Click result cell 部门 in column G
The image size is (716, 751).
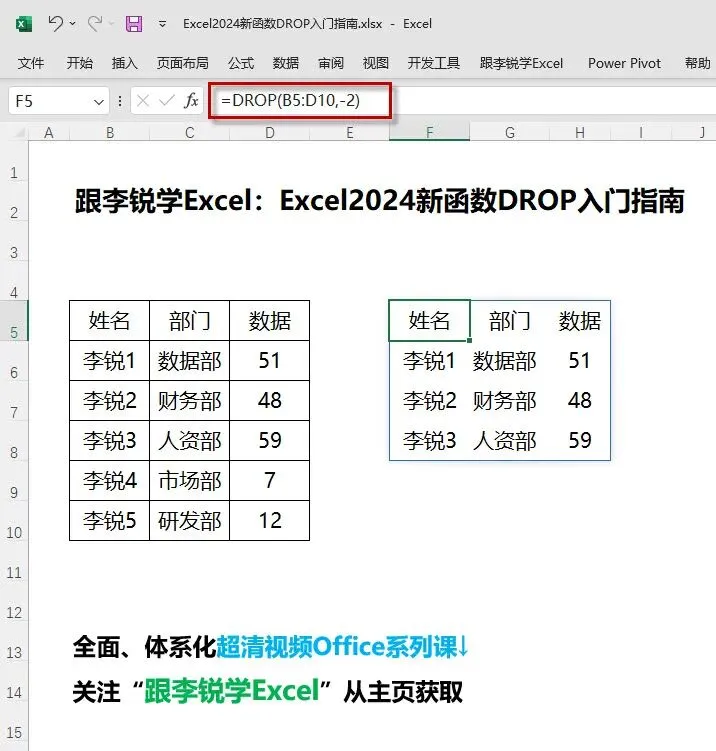click(x=510, y=320)
